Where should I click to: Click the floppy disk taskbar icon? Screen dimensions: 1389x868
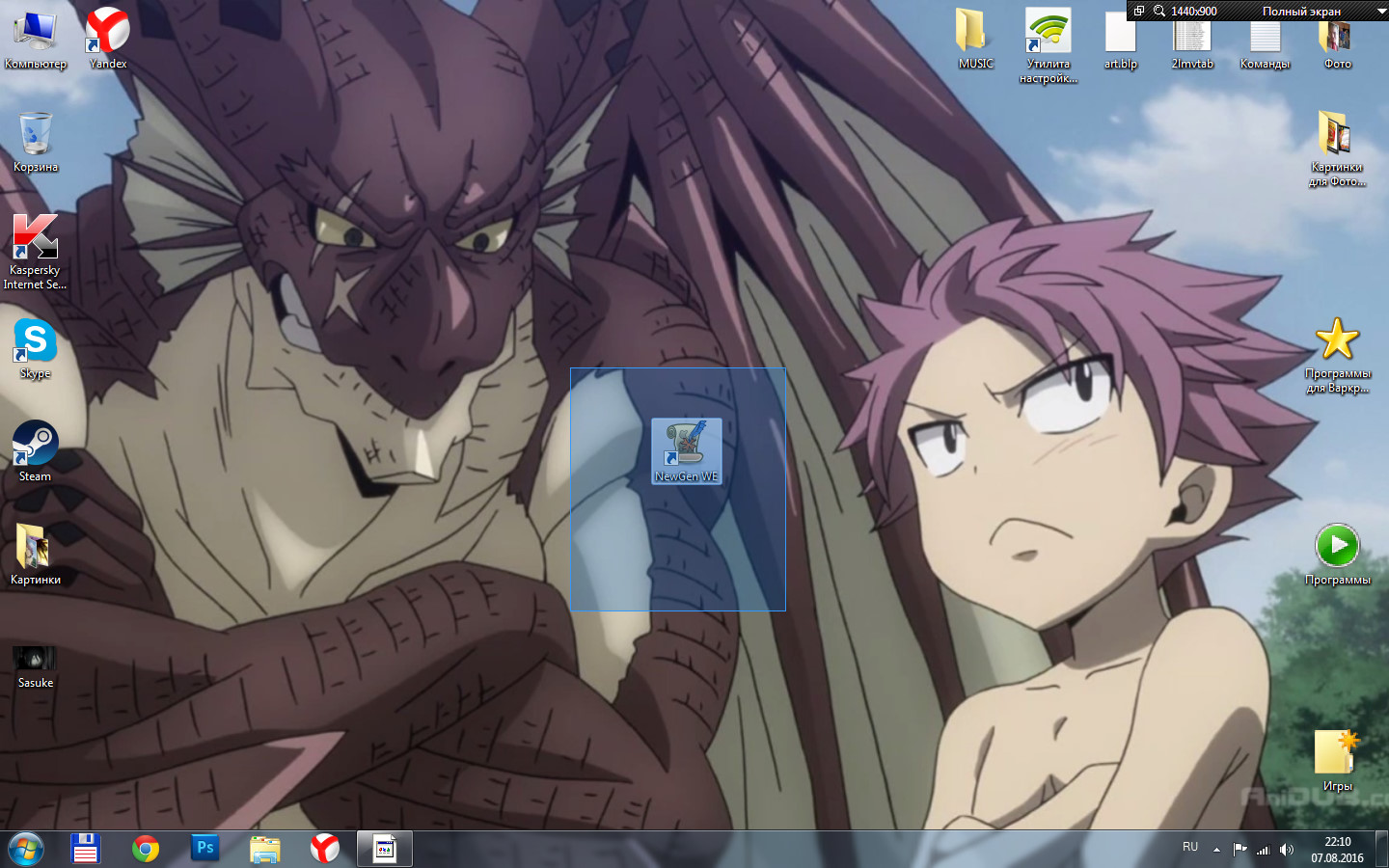(x=86, y=849)
